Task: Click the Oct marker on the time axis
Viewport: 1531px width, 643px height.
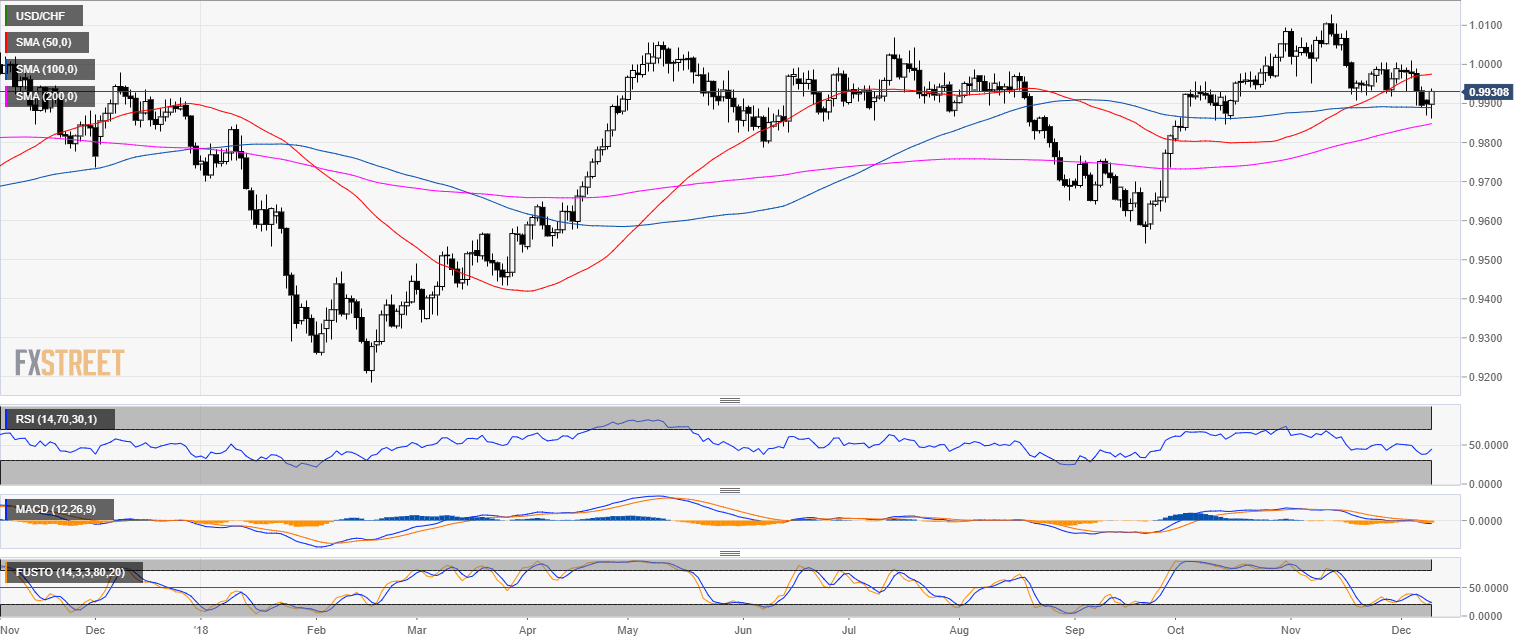Action: tap(1175, 631)
